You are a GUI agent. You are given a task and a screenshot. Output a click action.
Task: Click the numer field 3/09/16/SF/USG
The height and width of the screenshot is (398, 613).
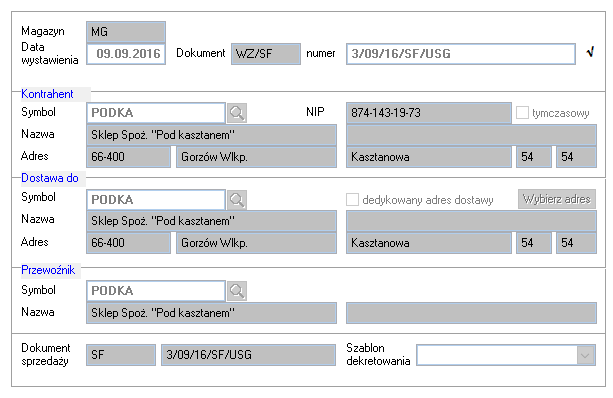pyautogui.click(x=461, y=54)
